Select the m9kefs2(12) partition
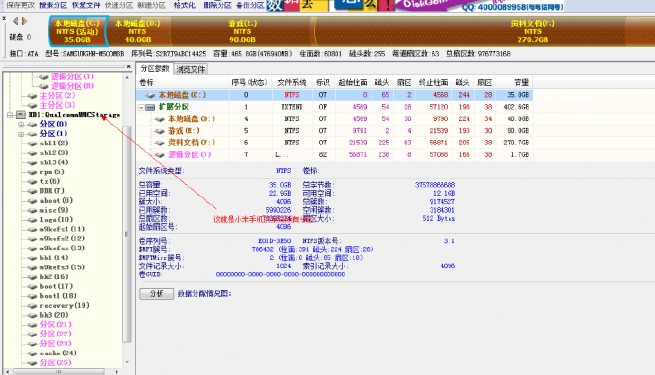 pyautogui.click(x=62, y=238)
